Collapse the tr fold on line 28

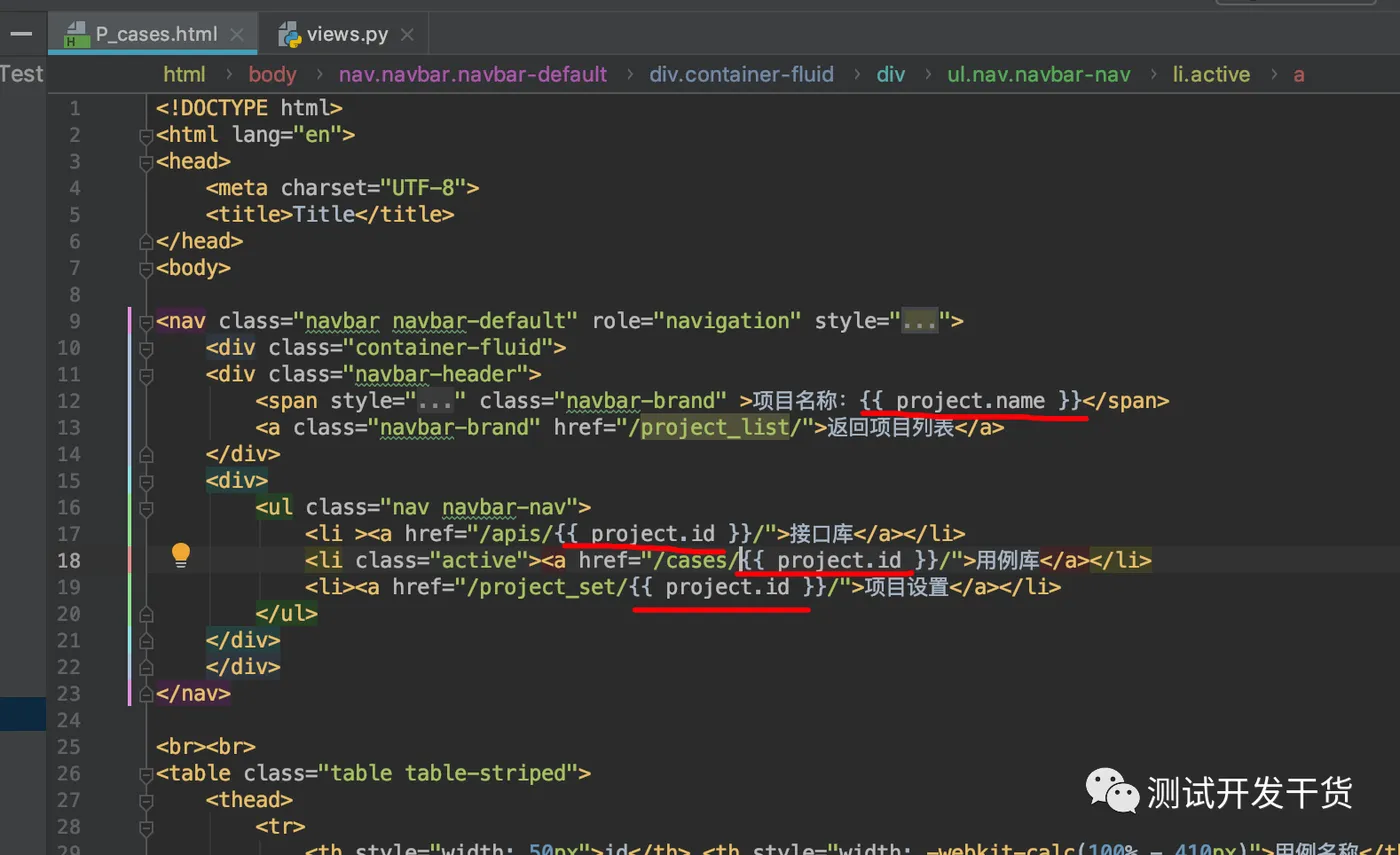(x=146, y=827)
